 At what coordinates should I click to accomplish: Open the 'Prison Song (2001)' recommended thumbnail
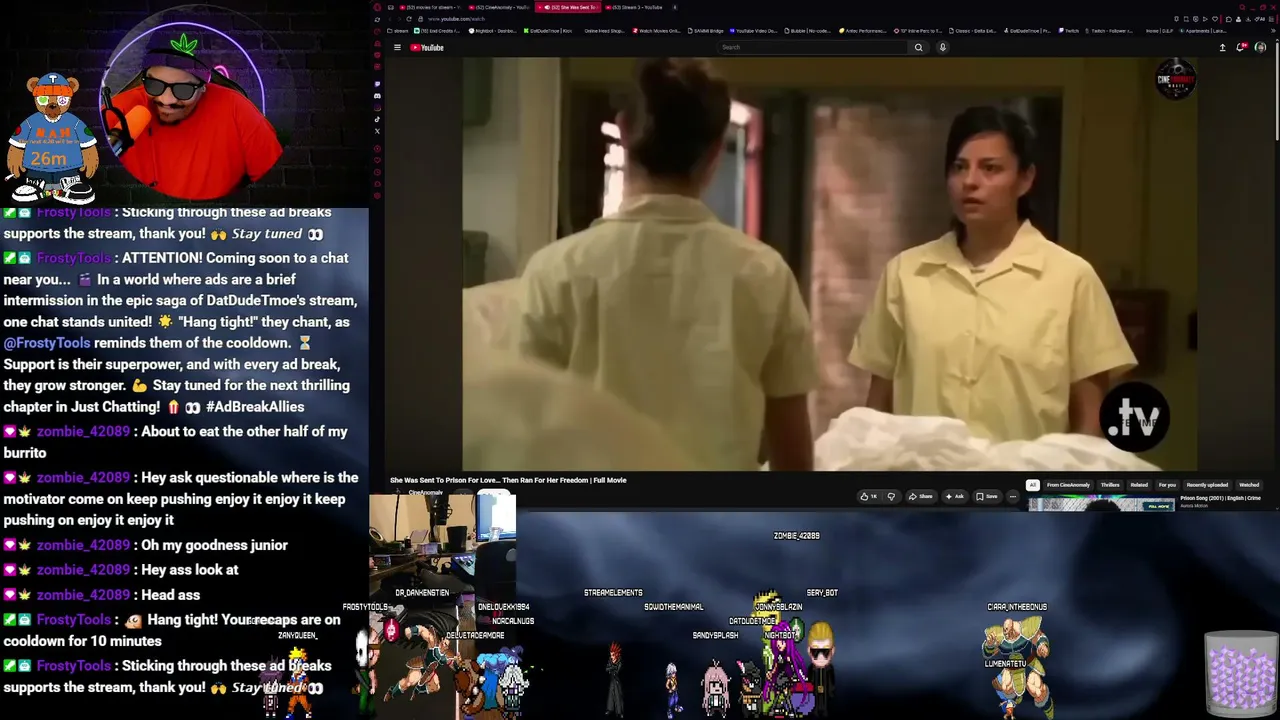tap(1101, 504)
